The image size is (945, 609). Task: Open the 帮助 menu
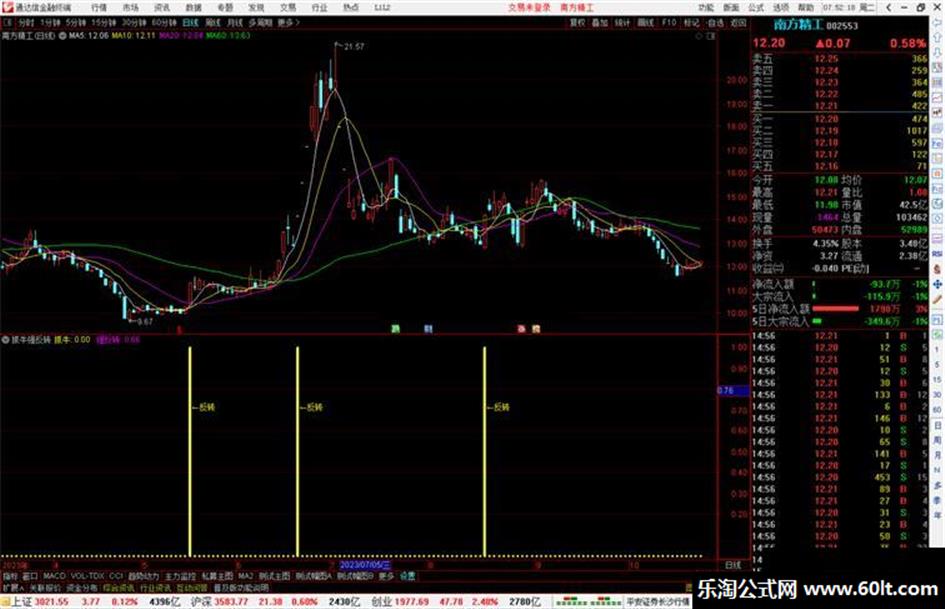tap(806, 7)
